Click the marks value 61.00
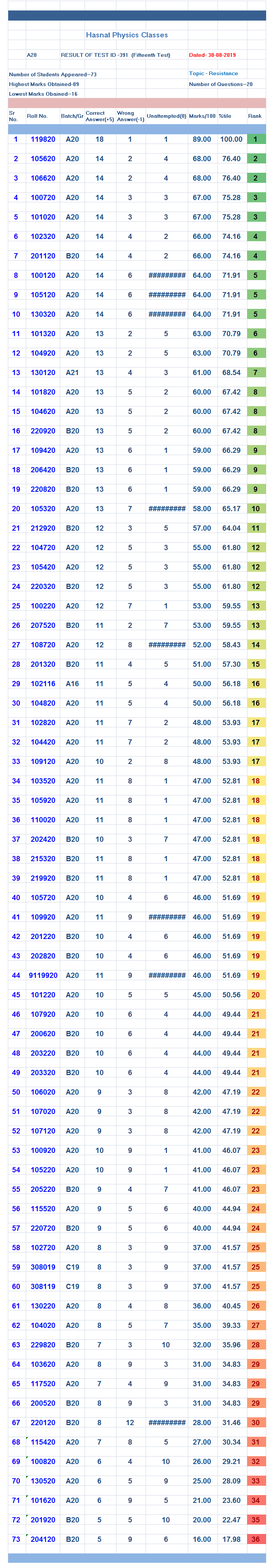 click(201, 372)
